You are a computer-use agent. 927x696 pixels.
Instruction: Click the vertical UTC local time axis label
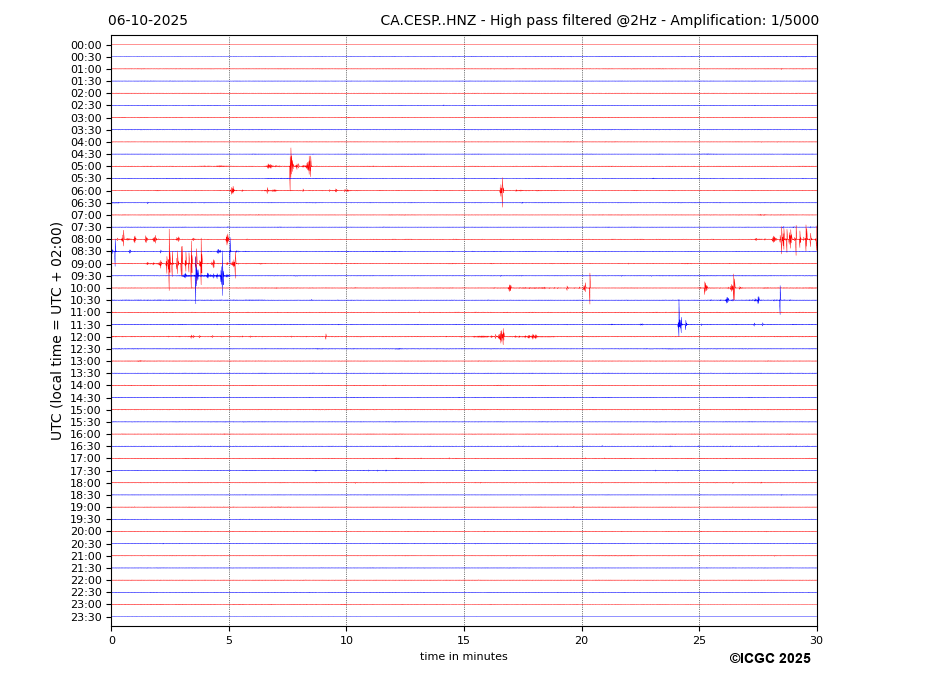(x=58, y=330)
